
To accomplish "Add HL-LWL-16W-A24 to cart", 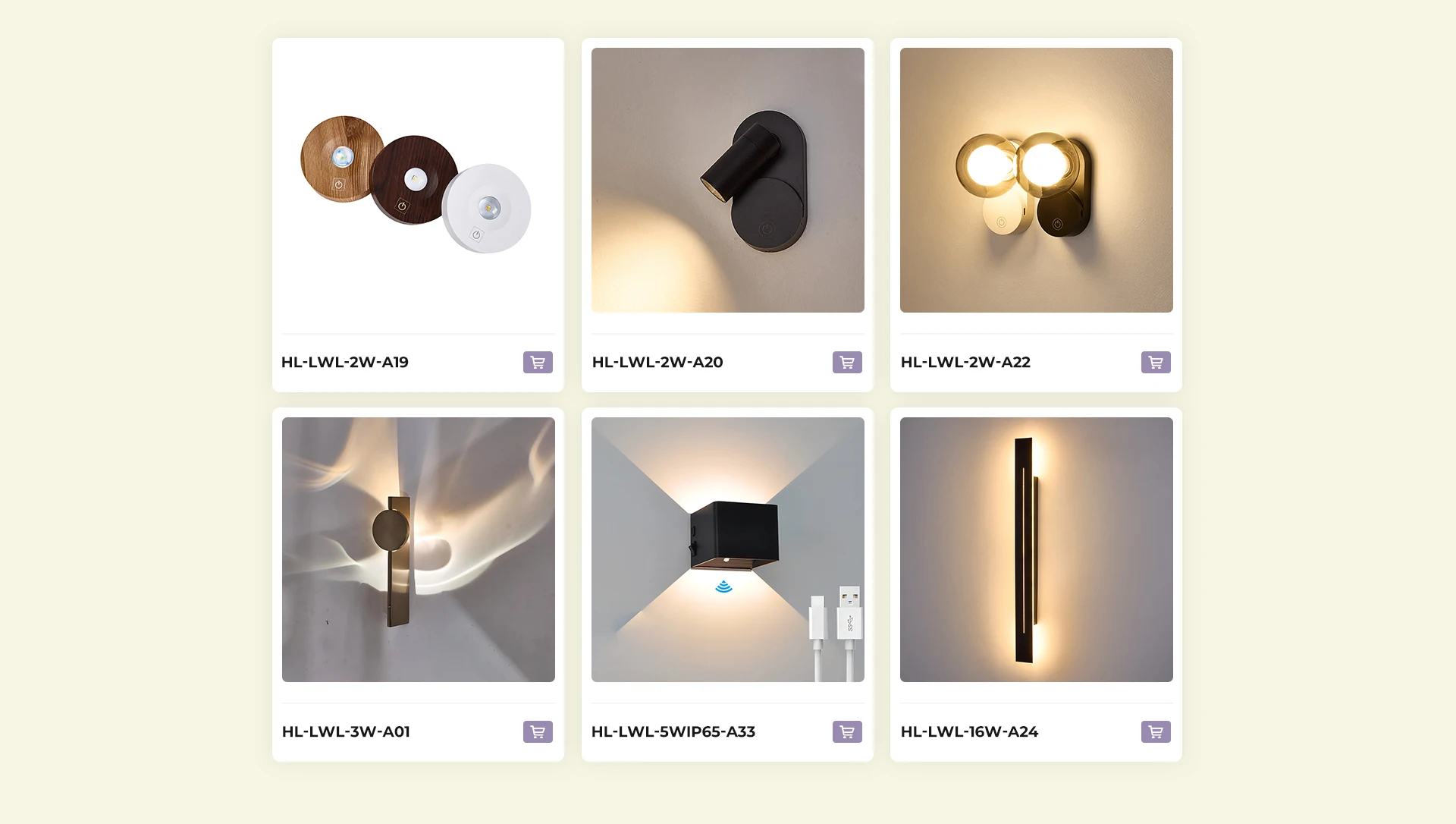I will pos(1156,732).
